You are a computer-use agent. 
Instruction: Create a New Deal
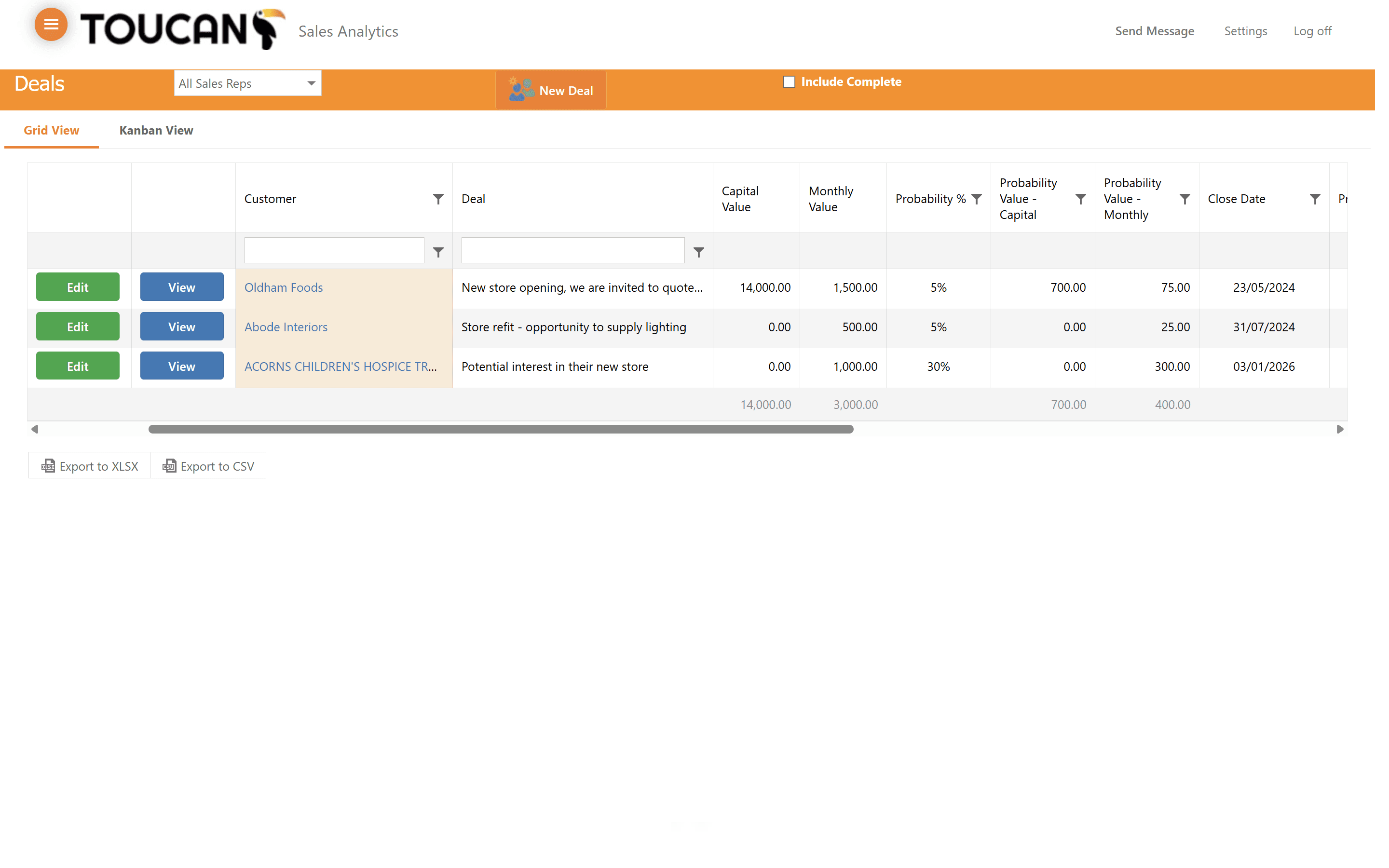point(550,90)
